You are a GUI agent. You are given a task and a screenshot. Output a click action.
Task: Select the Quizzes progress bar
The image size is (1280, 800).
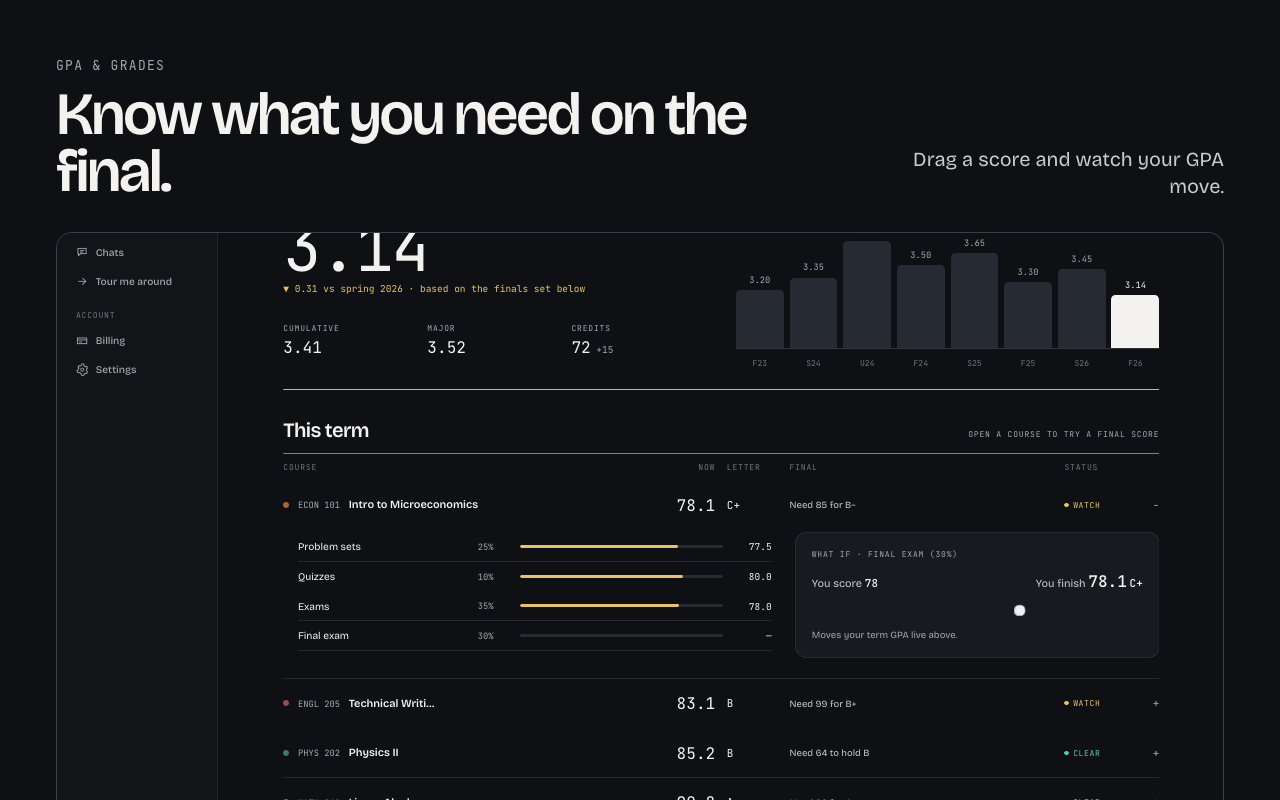pyautogui.click(x=621, y=577)
